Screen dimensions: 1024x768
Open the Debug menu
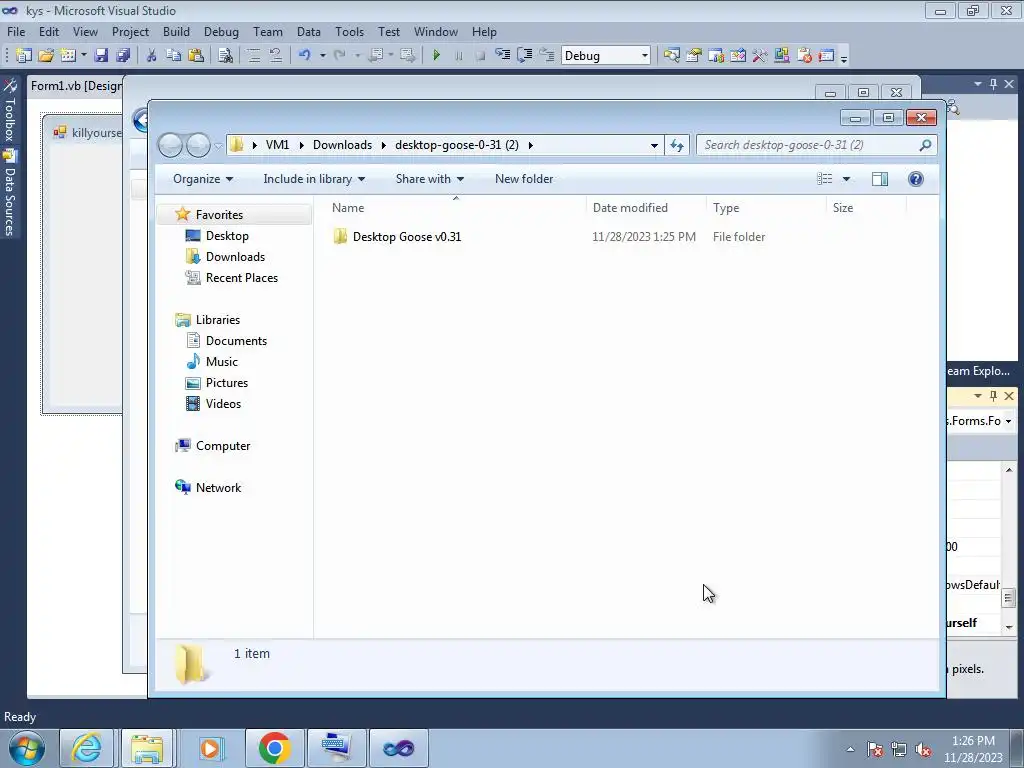(x=221, y=32)
